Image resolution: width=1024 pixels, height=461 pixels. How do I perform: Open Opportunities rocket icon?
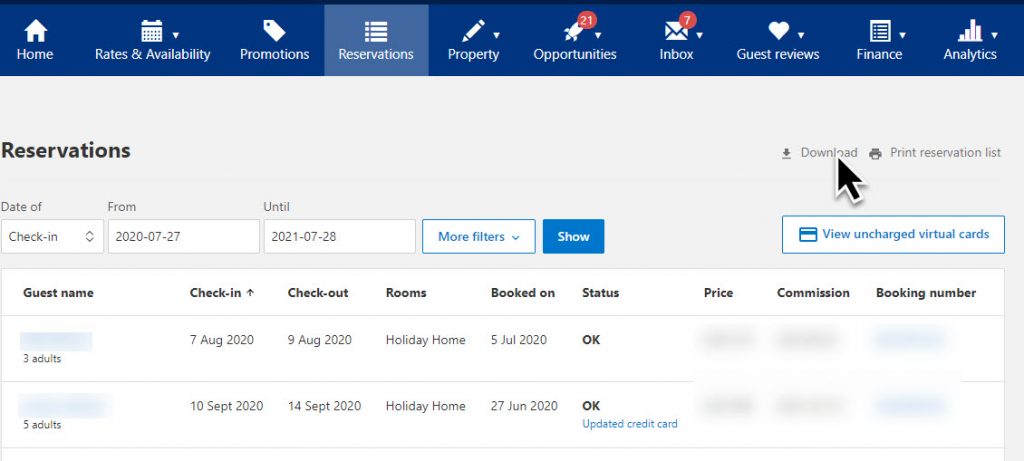point(574,31)
